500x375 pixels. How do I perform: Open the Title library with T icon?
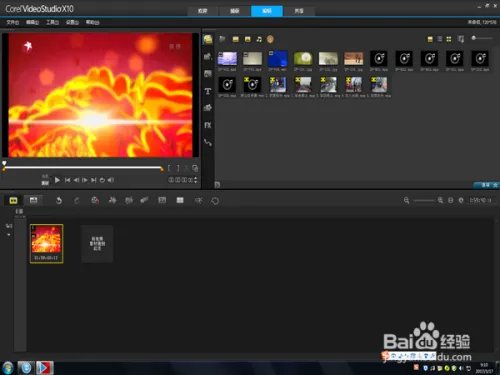(x=208, y=91)
